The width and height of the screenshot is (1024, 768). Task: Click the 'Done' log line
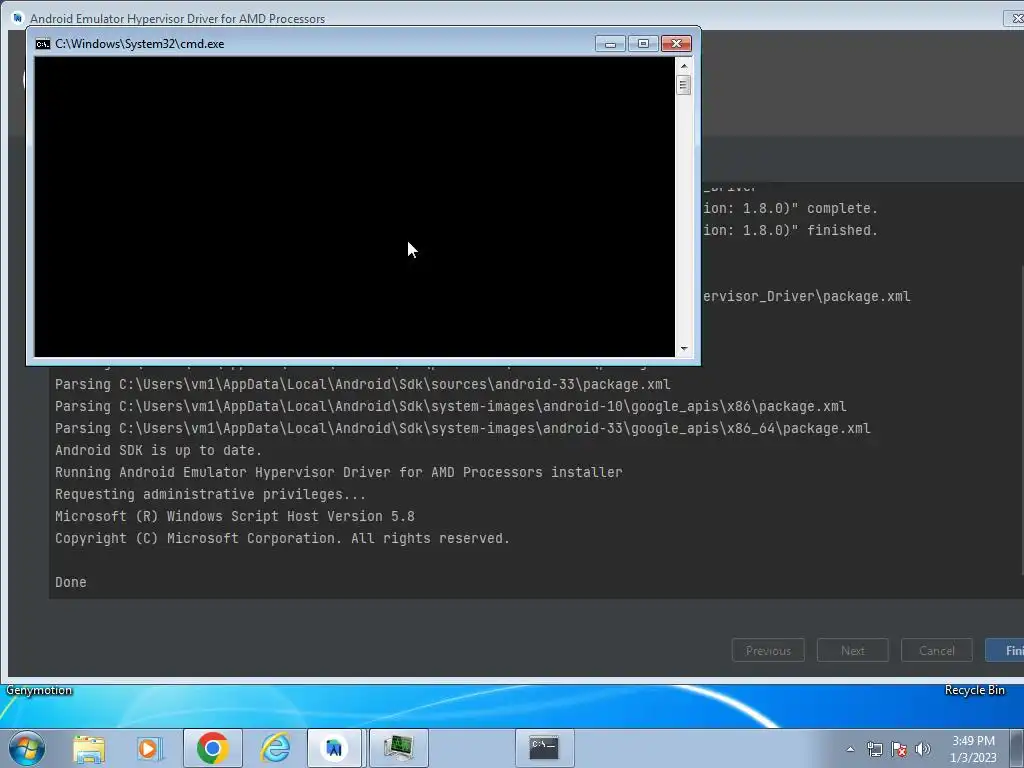click(x=71, y=582)
